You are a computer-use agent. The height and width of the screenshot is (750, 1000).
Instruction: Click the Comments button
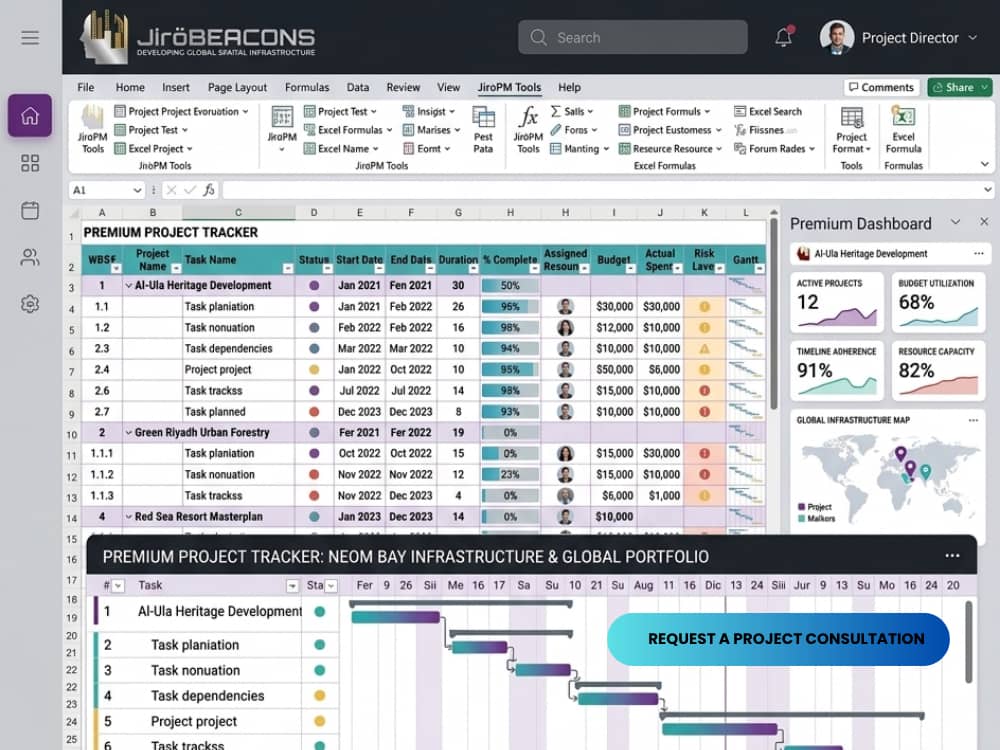(x=881, y=87)
